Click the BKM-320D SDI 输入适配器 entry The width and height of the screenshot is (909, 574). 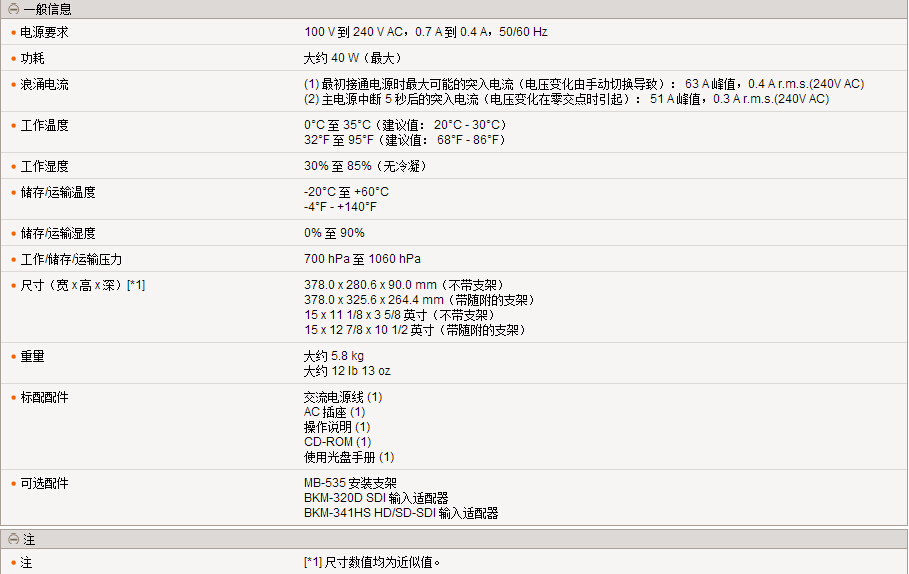click(376, 498)
